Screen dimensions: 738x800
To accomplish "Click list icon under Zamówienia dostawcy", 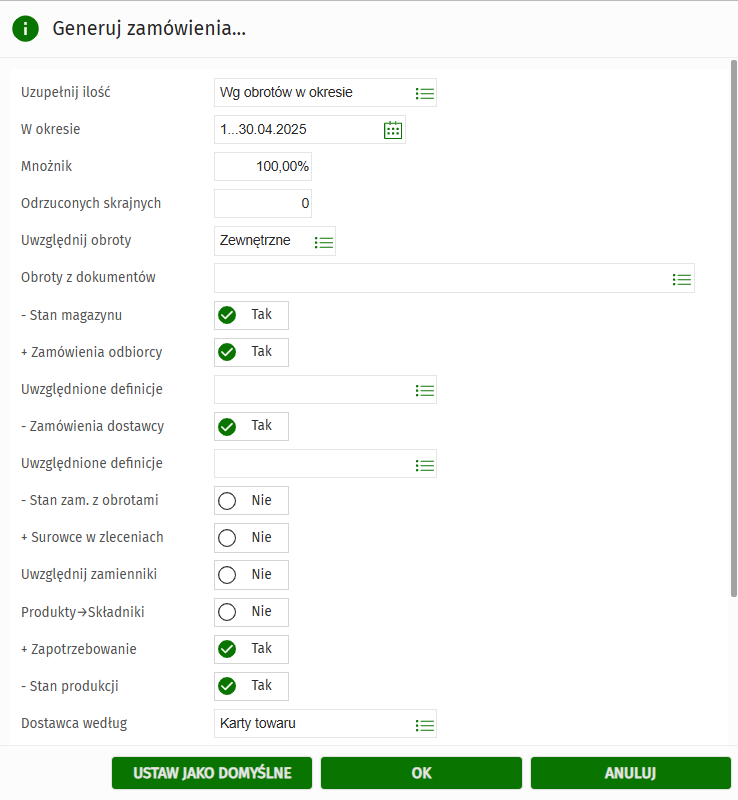I will [425, 465].
